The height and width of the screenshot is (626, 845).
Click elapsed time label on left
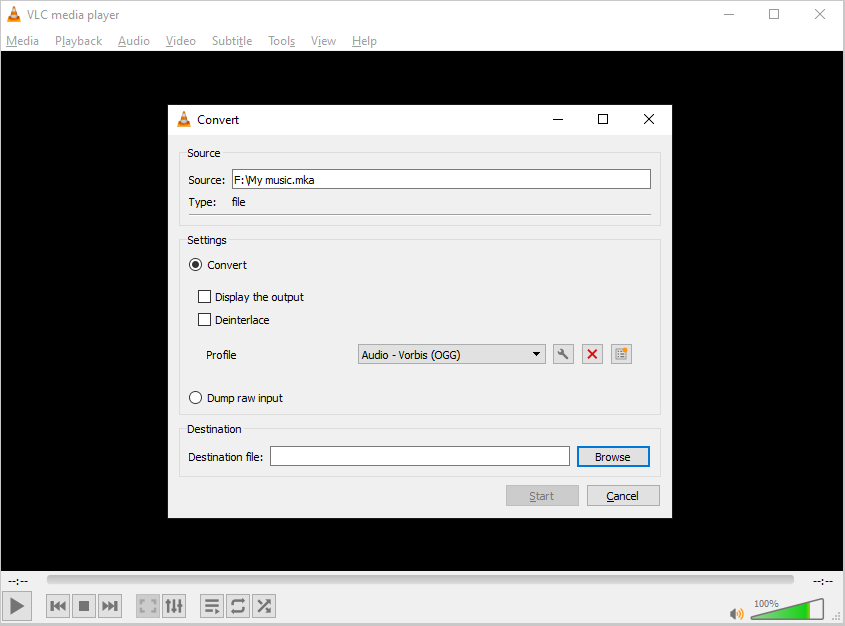click(x=18, y=581)
